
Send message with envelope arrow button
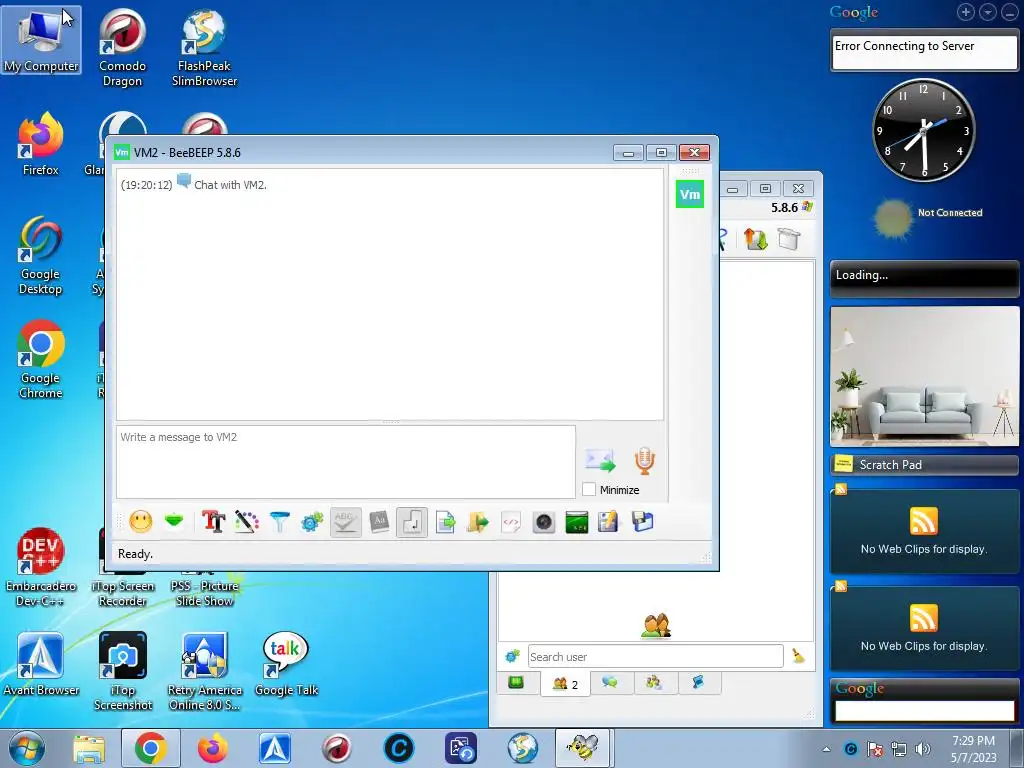[600, 460]
